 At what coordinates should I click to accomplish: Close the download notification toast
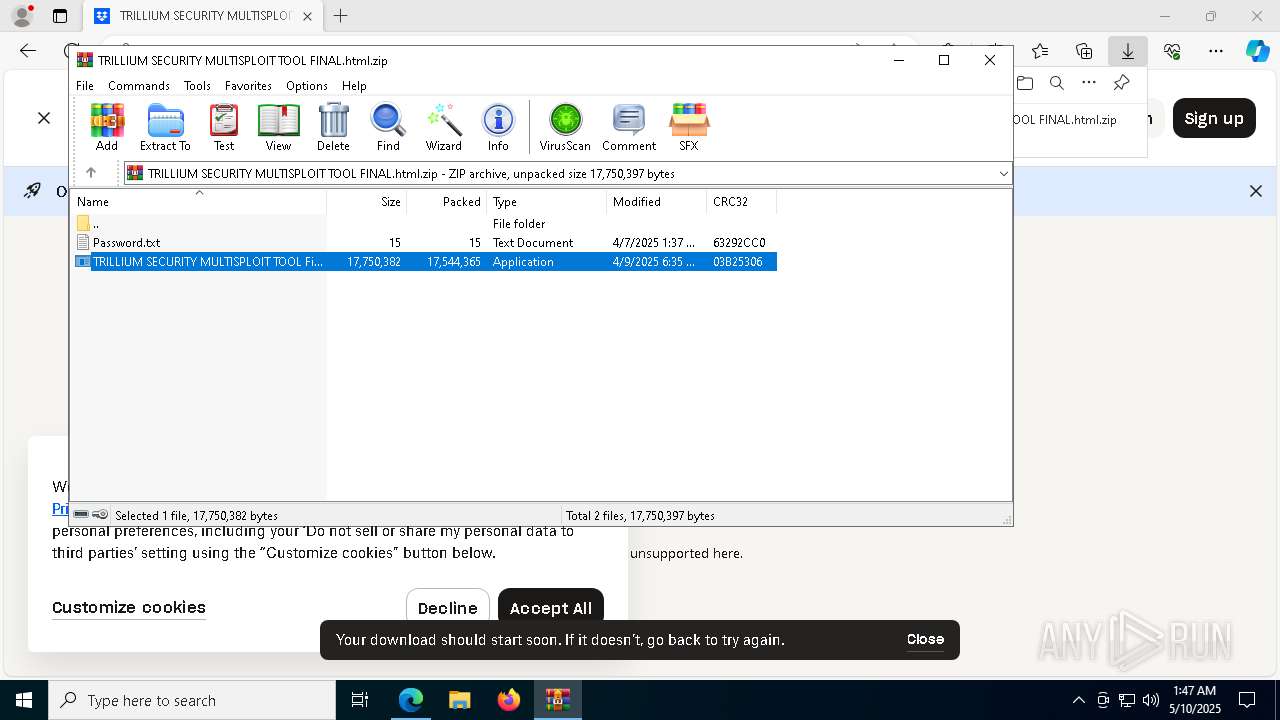925,639
